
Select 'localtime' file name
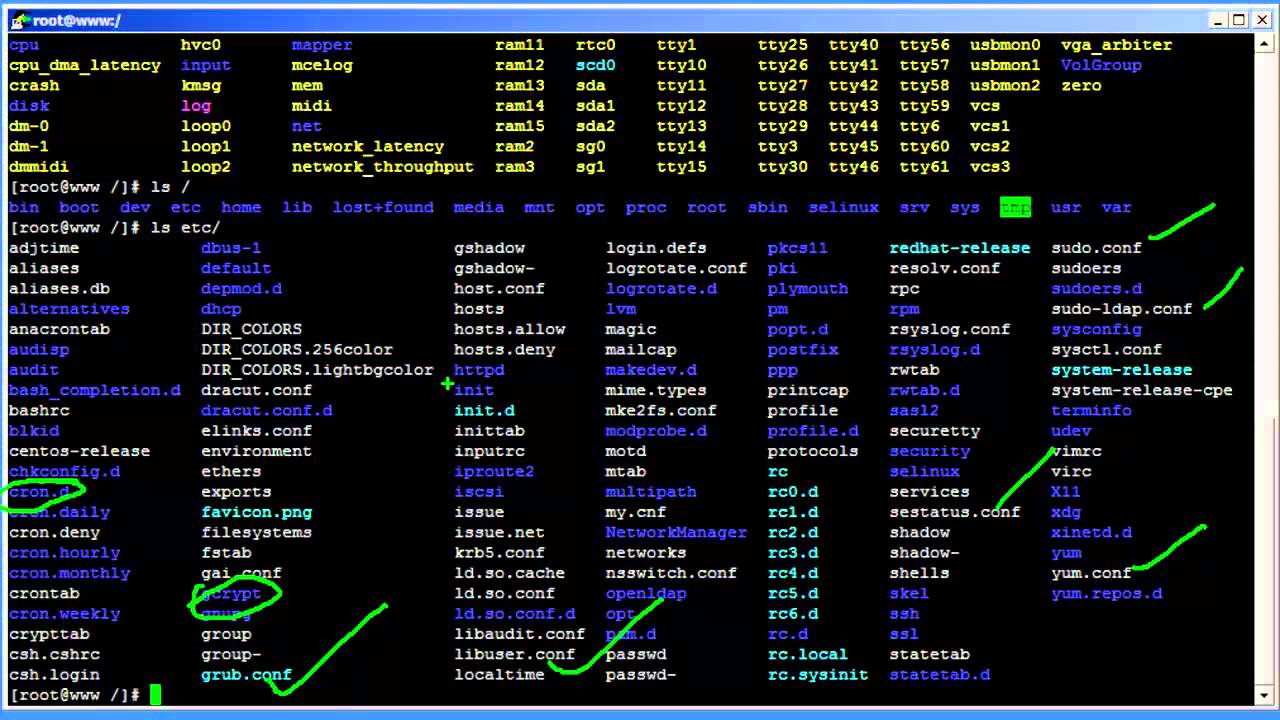click(499, 675)
